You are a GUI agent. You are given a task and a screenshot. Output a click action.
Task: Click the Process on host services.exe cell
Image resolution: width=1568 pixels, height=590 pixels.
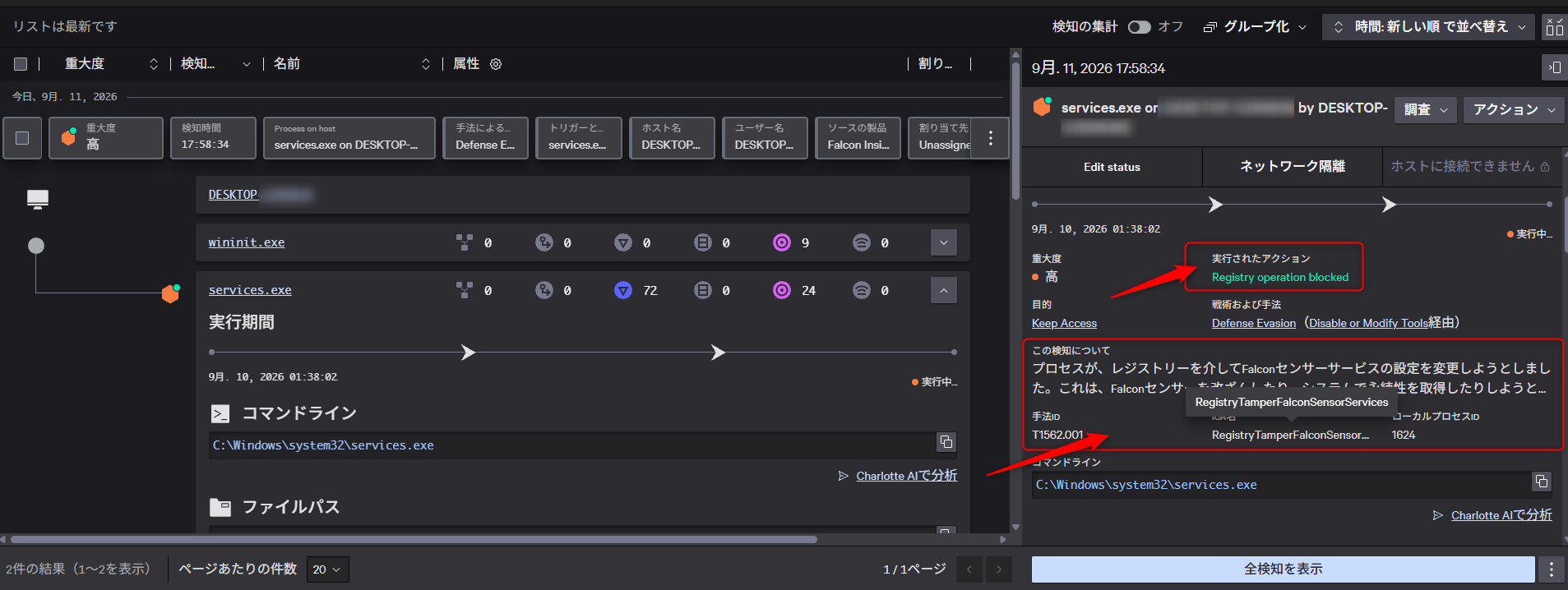coord(349,137)
